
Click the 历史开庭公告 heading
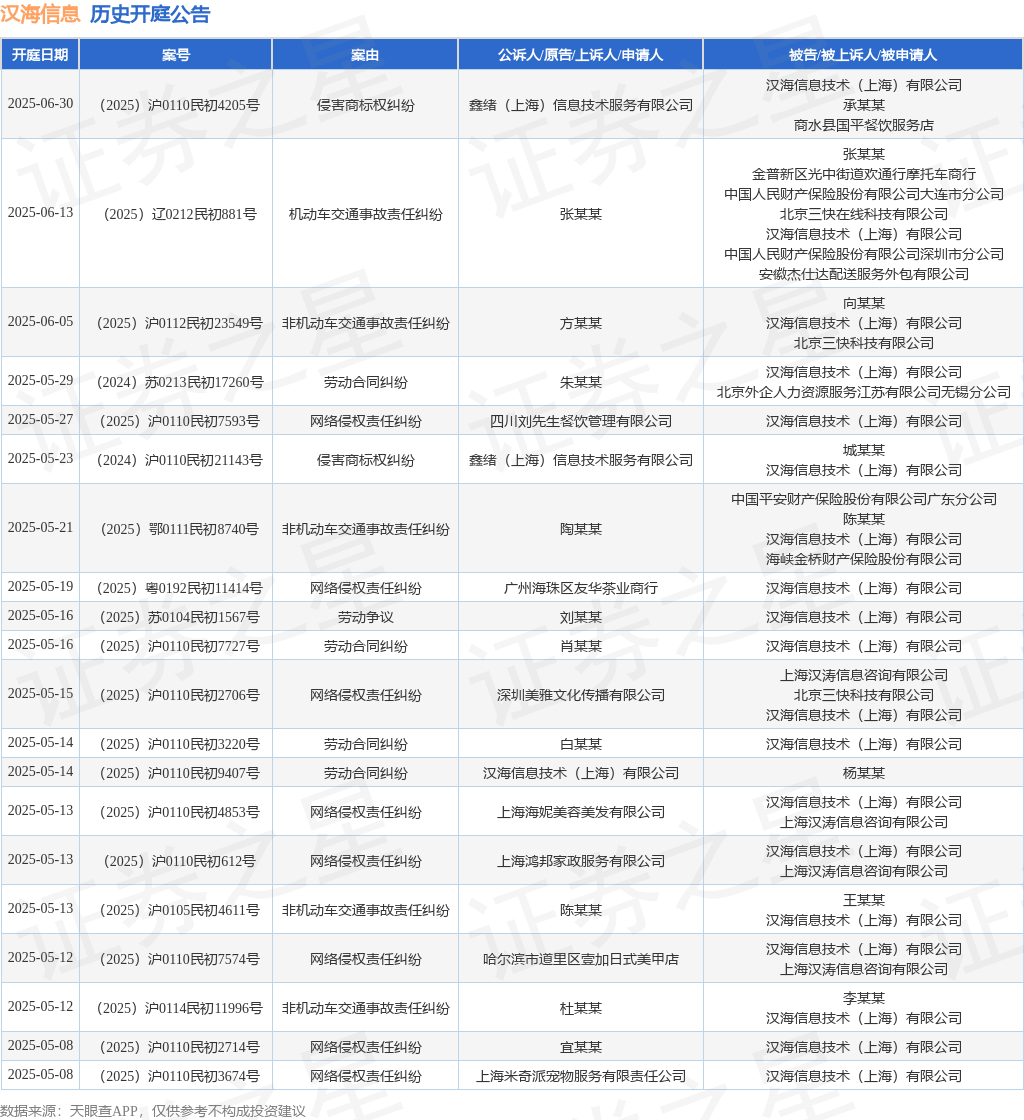coord(150,14)
